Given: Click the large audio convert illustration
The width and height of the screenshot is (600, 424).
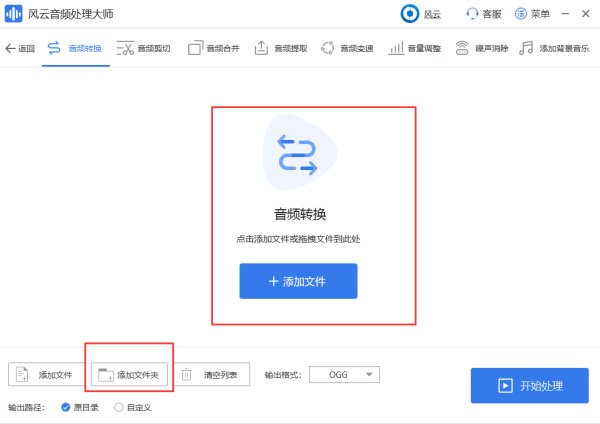Looking at the screenshot, I should [299, 153].
